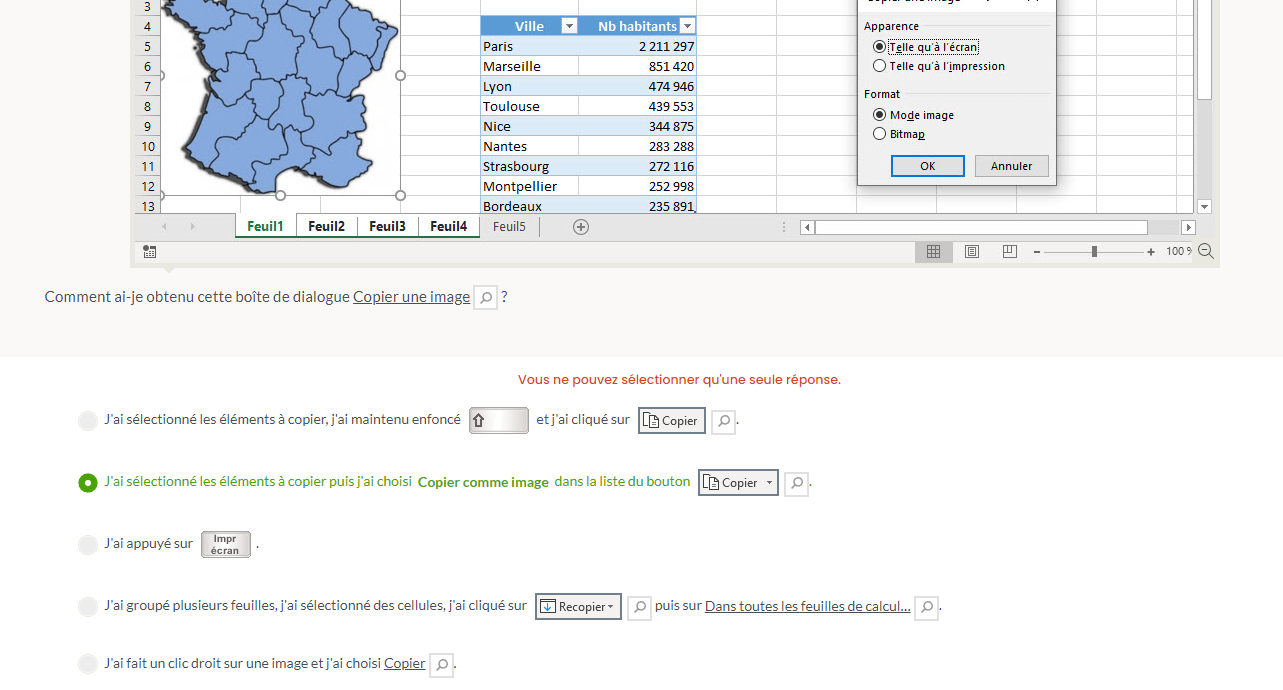Open the Ville column filter dropdown

click(569, 27)
